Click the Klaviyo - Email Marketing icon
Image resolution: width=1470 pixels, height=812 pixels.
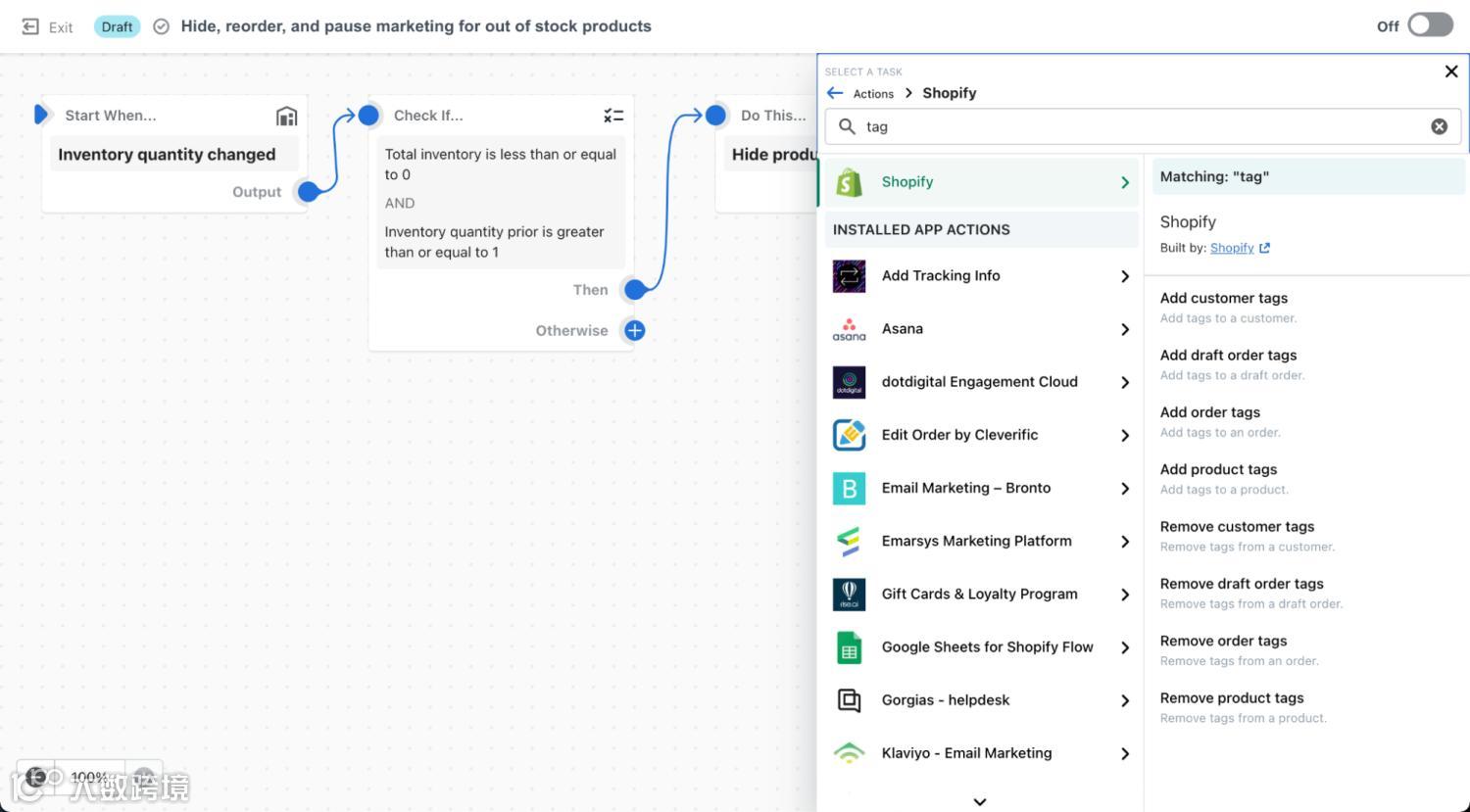[849, 752]
